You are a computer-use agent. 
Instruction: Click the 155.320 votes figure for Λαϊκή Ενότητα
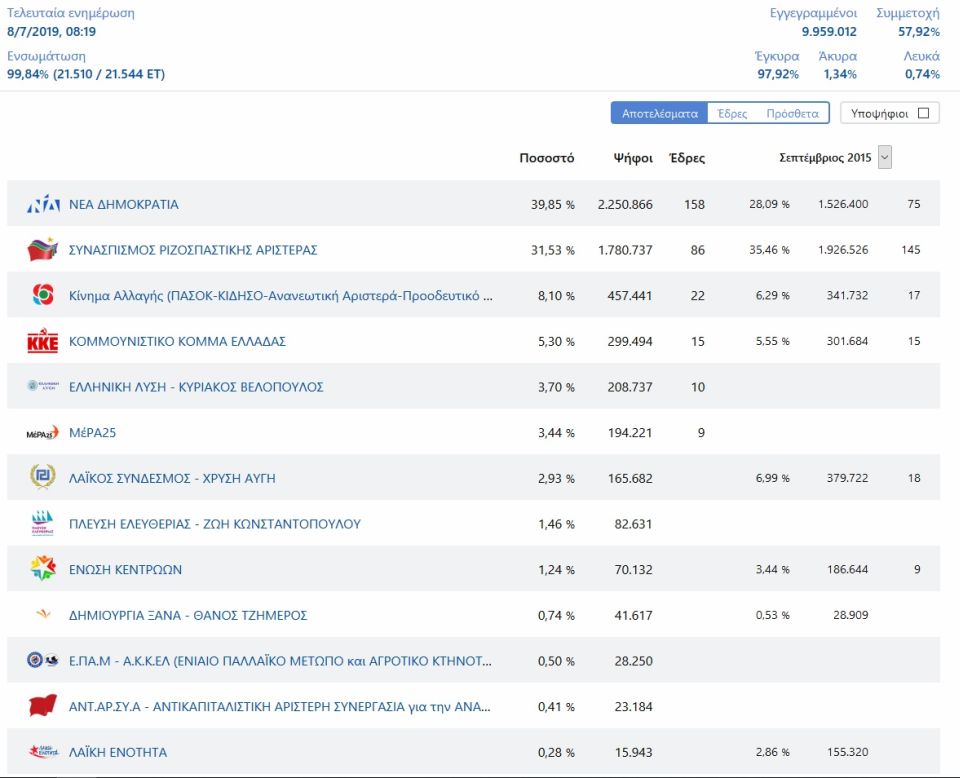pyautogui.click(x=847, y=752)
